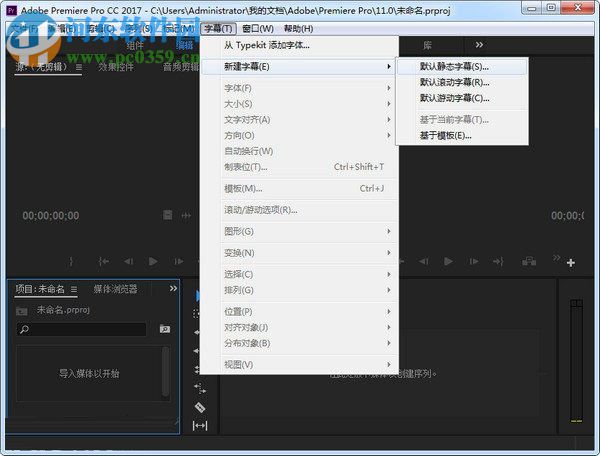
Task: Select the 项目:未命名 panel tab
Action: pos(40,289)
